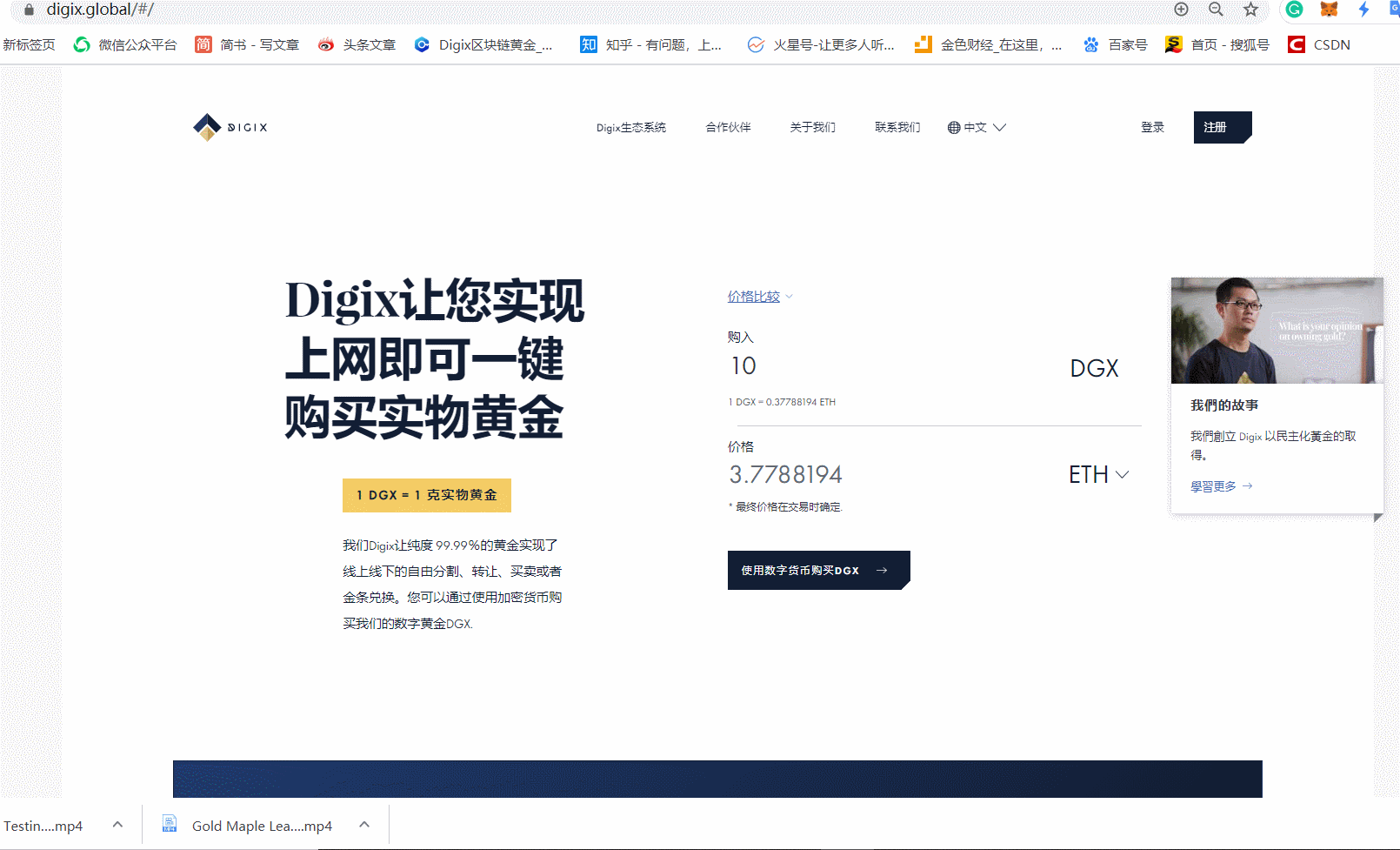Click the blue lightning bolt extension icon
Screen dimensions: 1400x850
pyautogui.click(x=1363, y=10)
